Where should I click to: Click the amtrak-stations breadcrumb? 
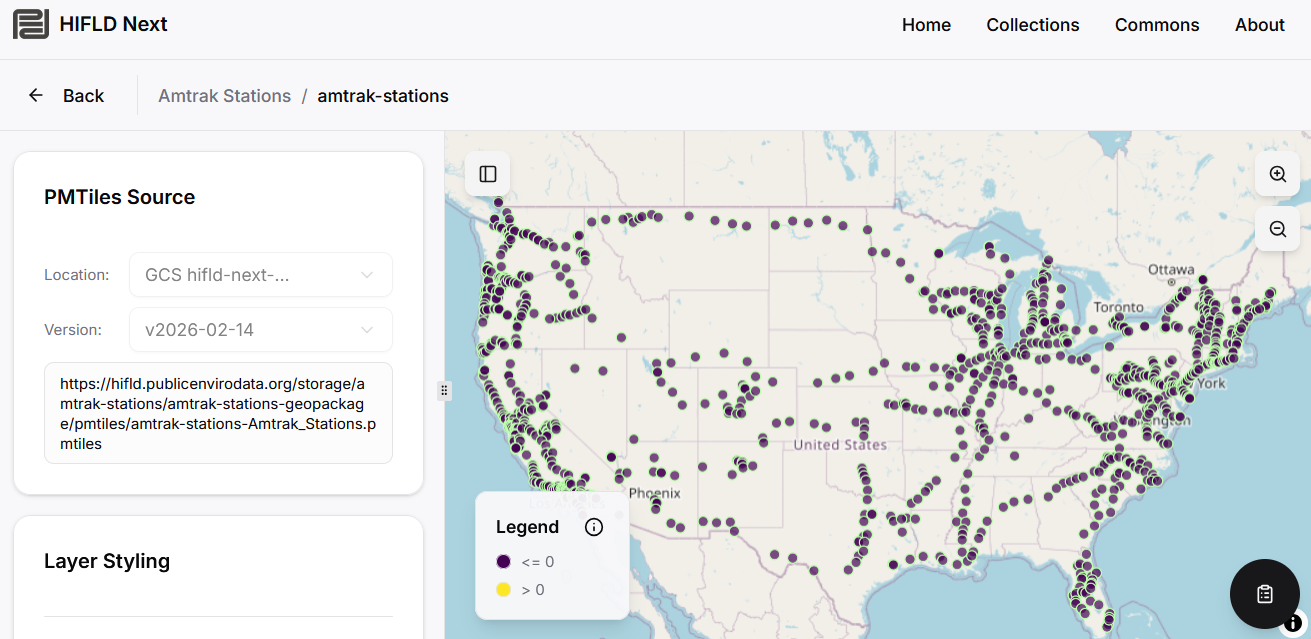(x=383, y=96)
